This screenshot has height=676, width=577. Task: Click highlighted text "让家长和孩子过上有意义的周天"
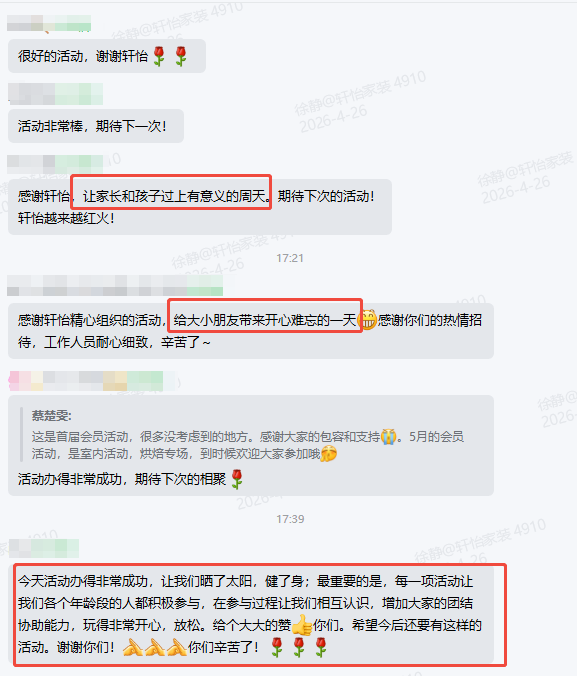pos(174,197)
